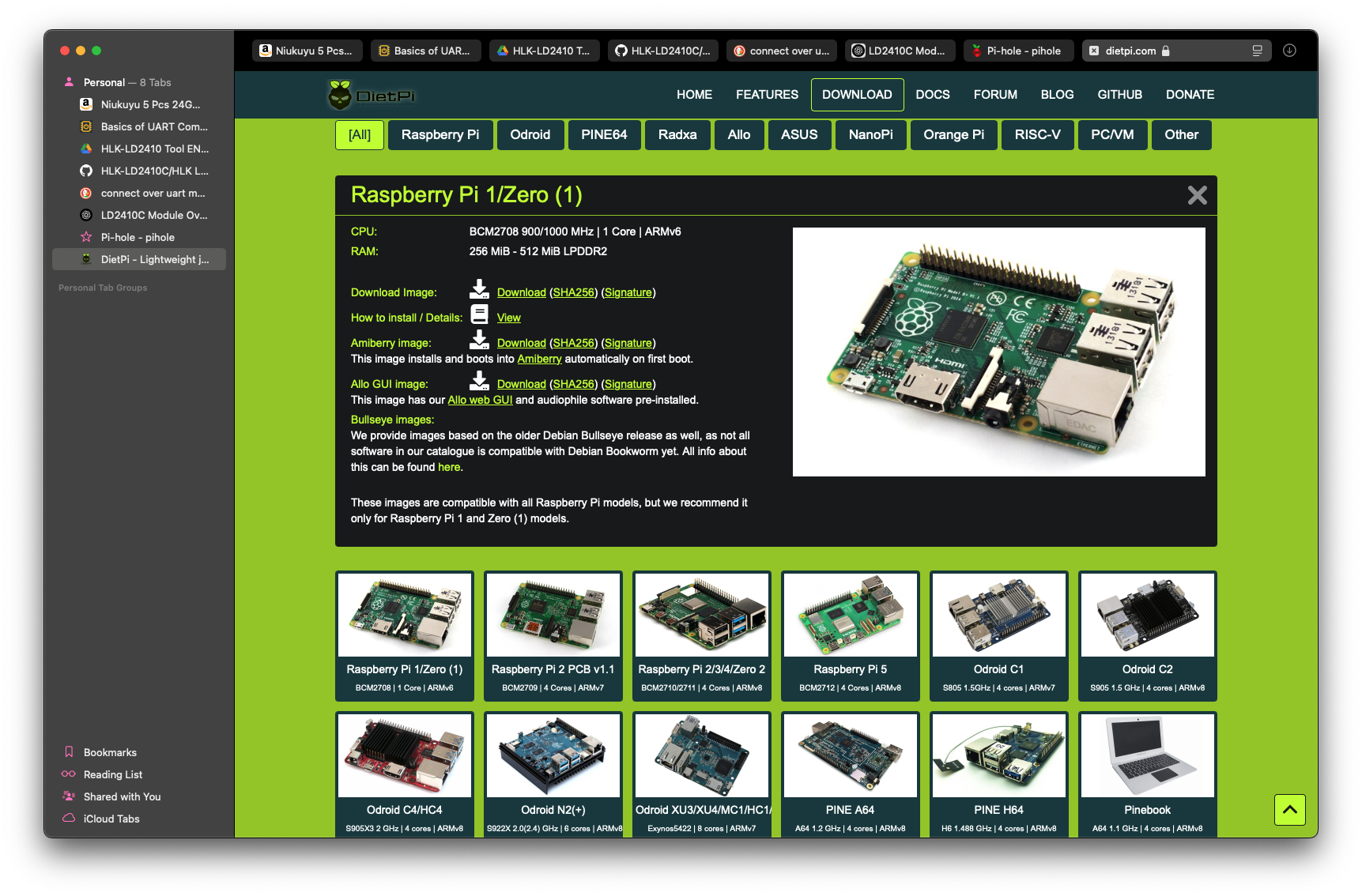Click the Amiberry image download icon

[x=479, y=339]
